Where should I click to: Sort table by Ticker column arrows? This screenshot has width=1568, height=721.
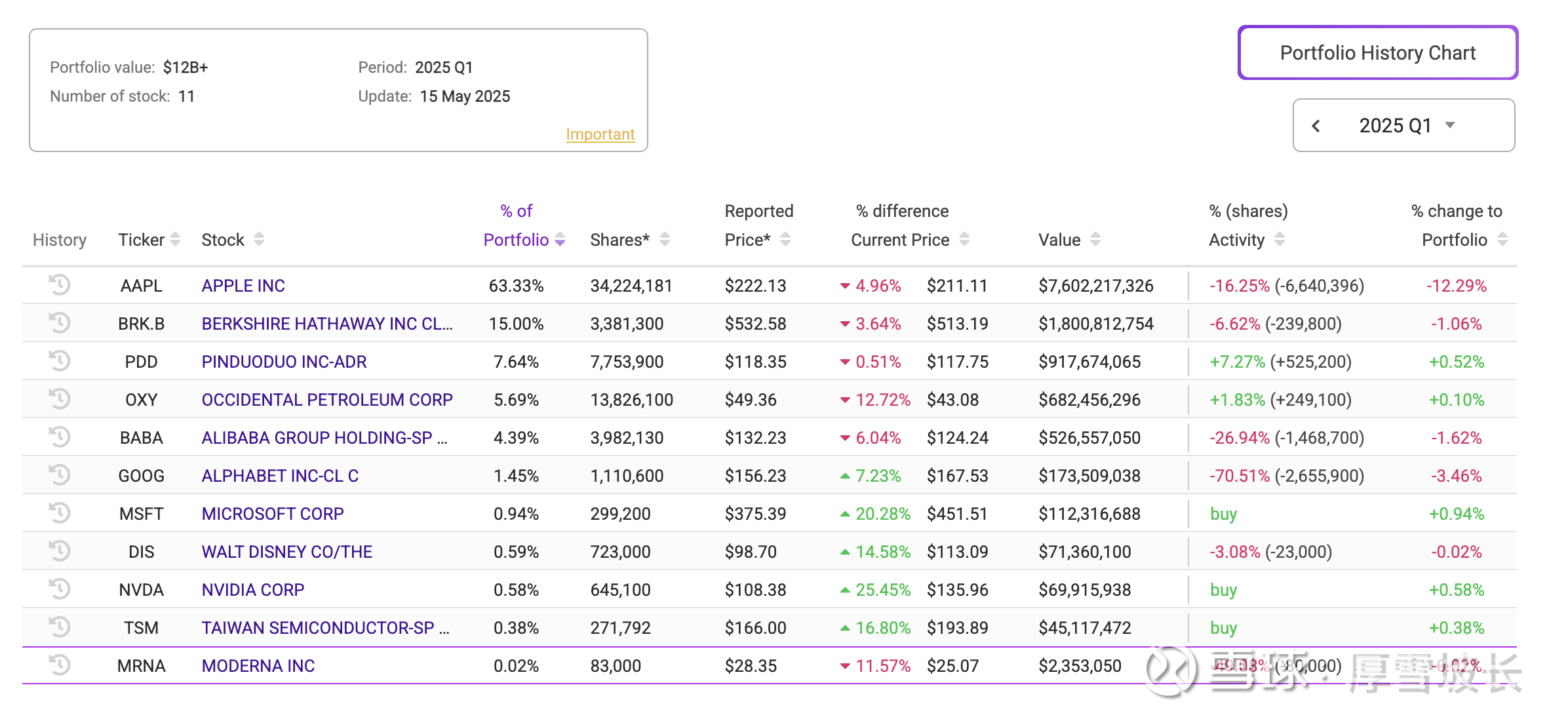[x=175, y=239]
